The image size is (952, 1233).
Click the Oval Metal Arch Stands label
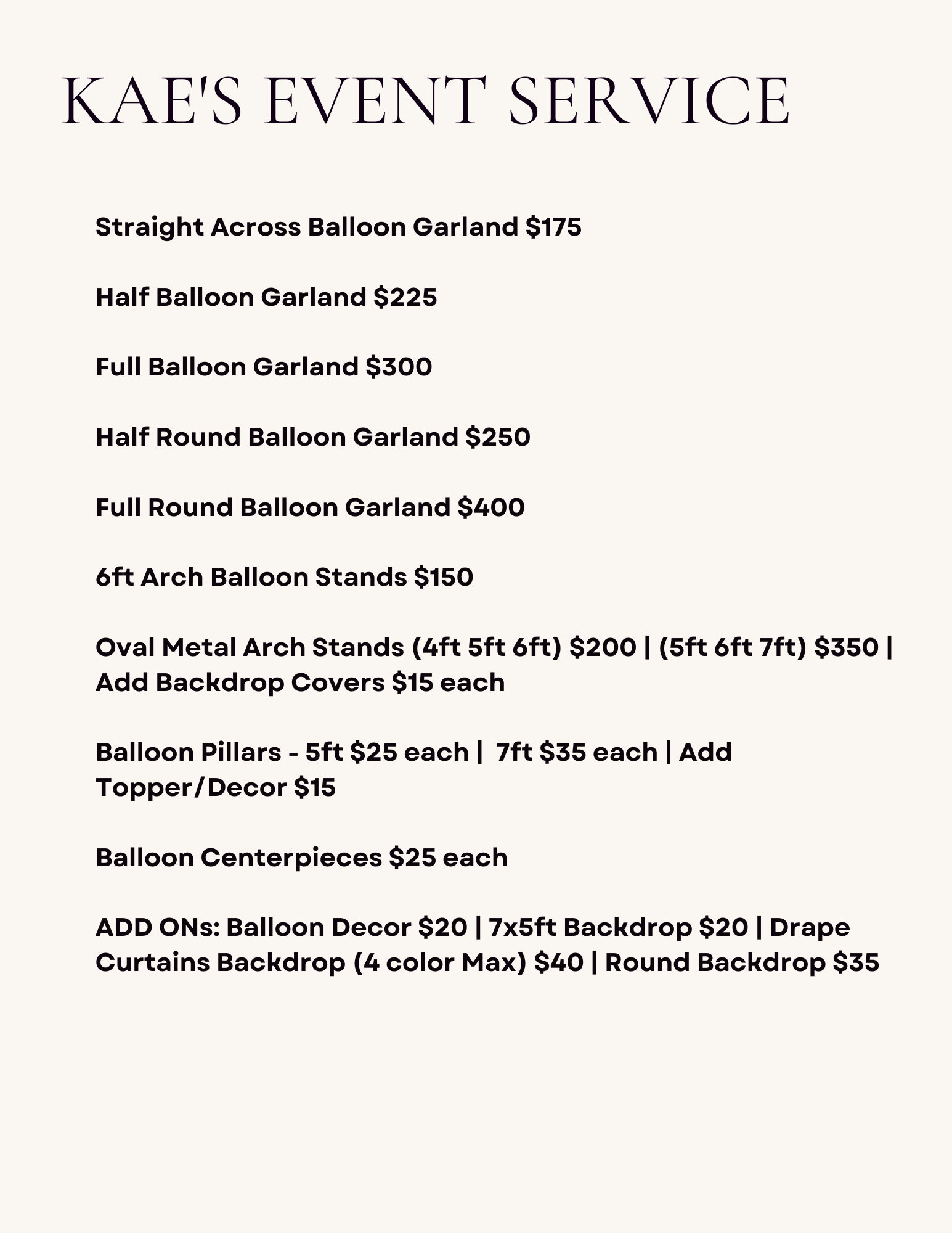point(250,647)
